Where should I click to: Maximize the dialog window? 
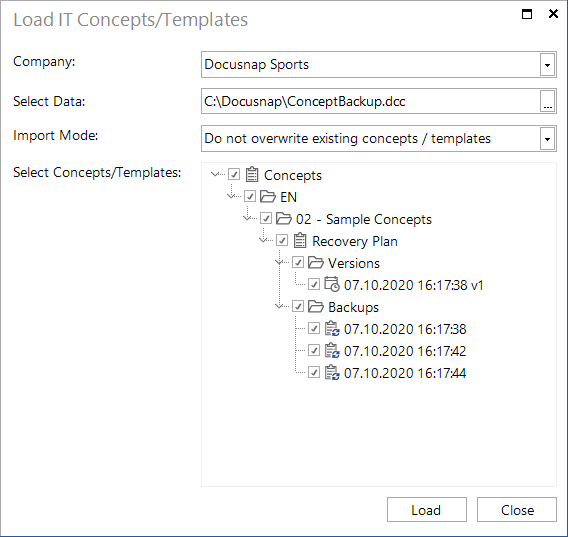click(x=527, y=14)
